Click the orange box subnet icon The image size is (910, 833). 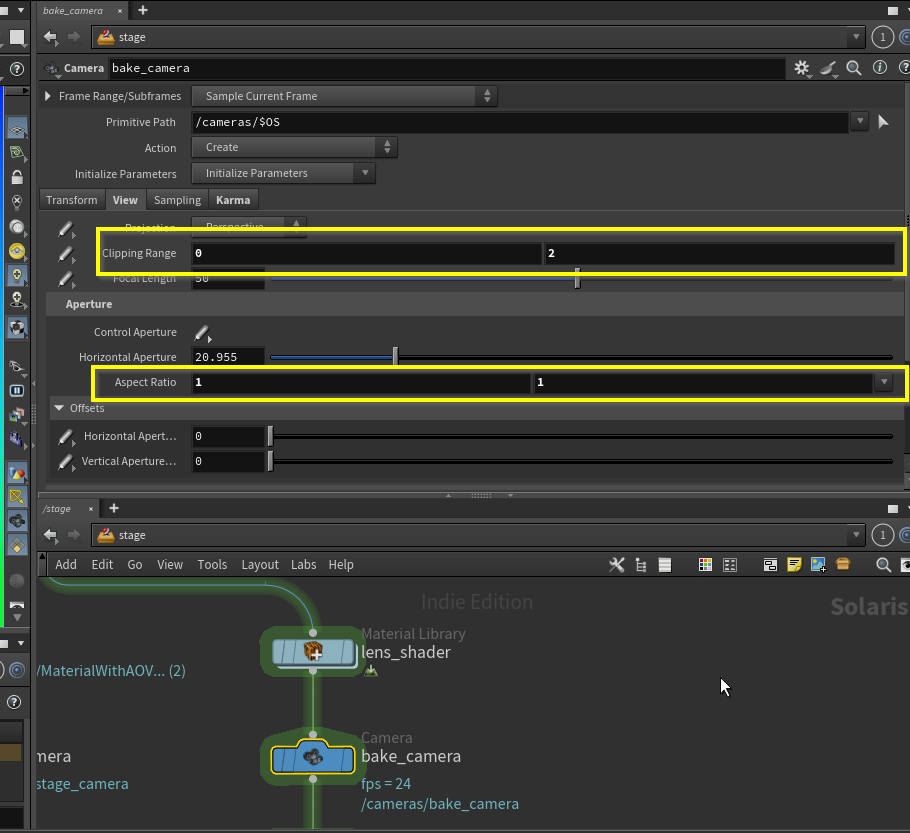843,564
